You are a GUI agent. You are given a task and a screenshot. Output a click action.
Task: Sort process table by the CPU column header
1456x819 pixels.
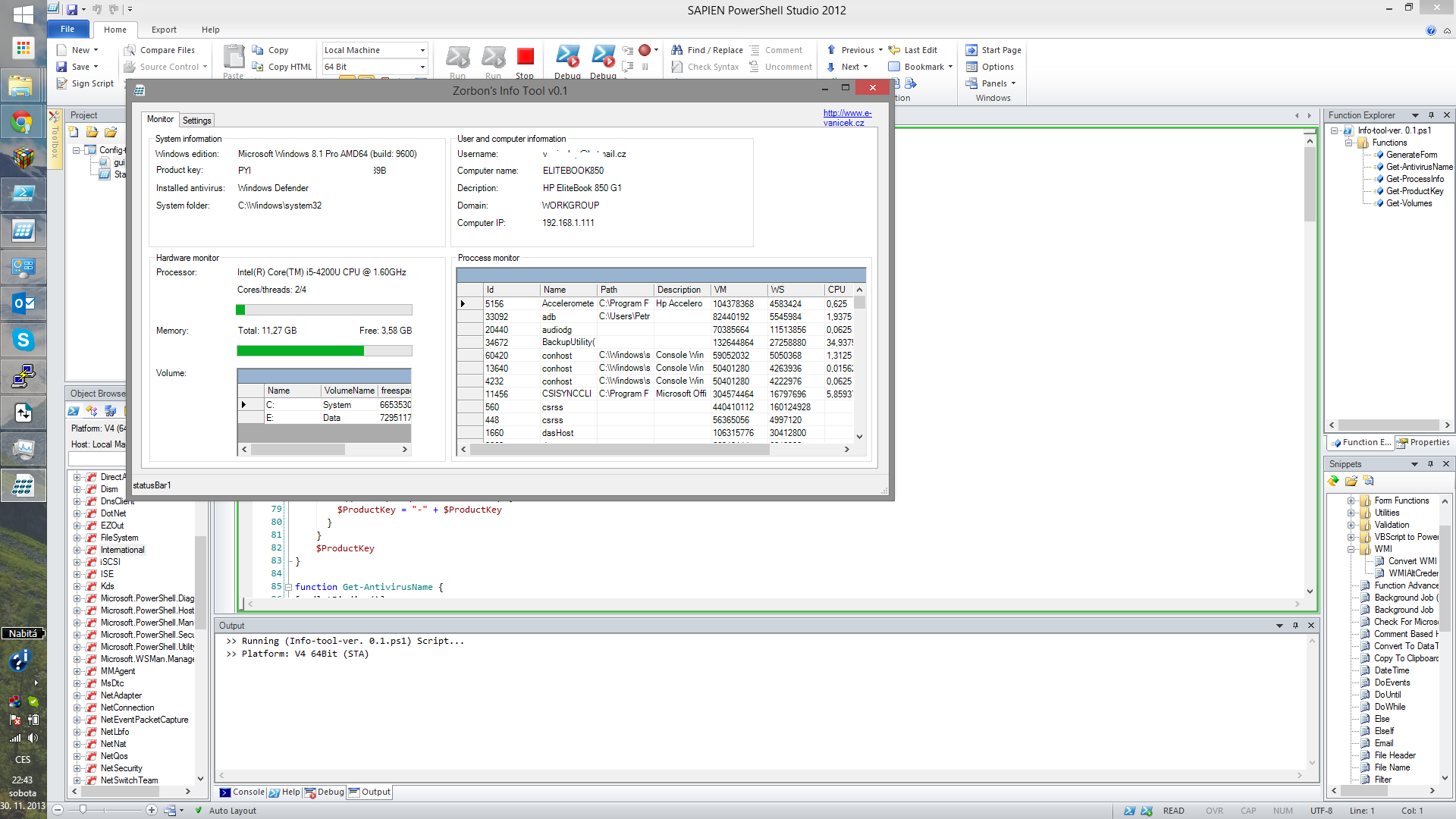click(837, 290)
